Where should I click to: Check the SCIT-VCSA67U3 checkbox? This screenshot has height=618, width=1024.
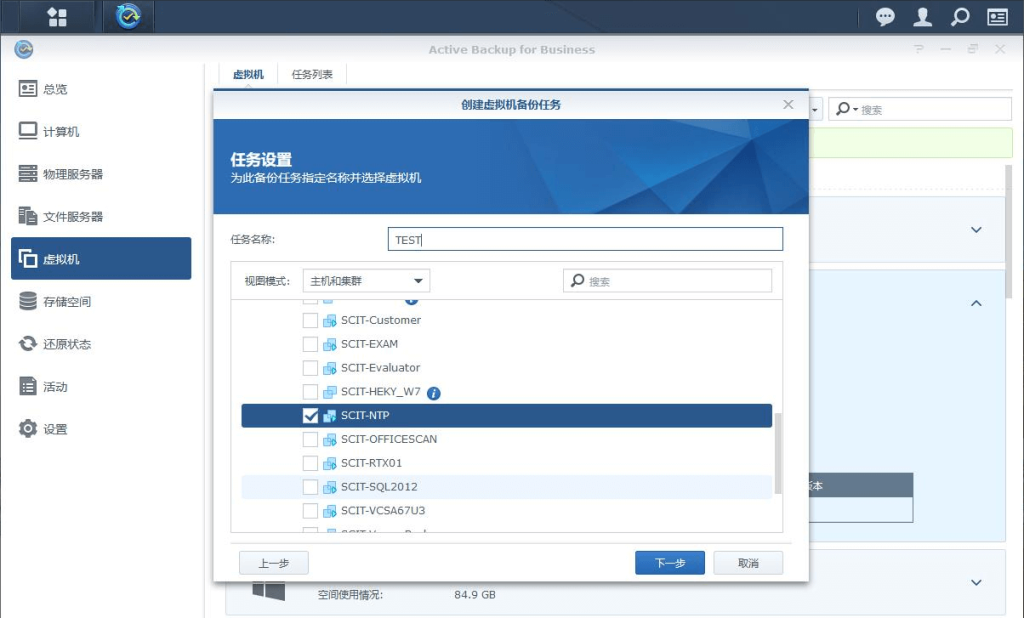pyautogui.click(x=310, y=511)
